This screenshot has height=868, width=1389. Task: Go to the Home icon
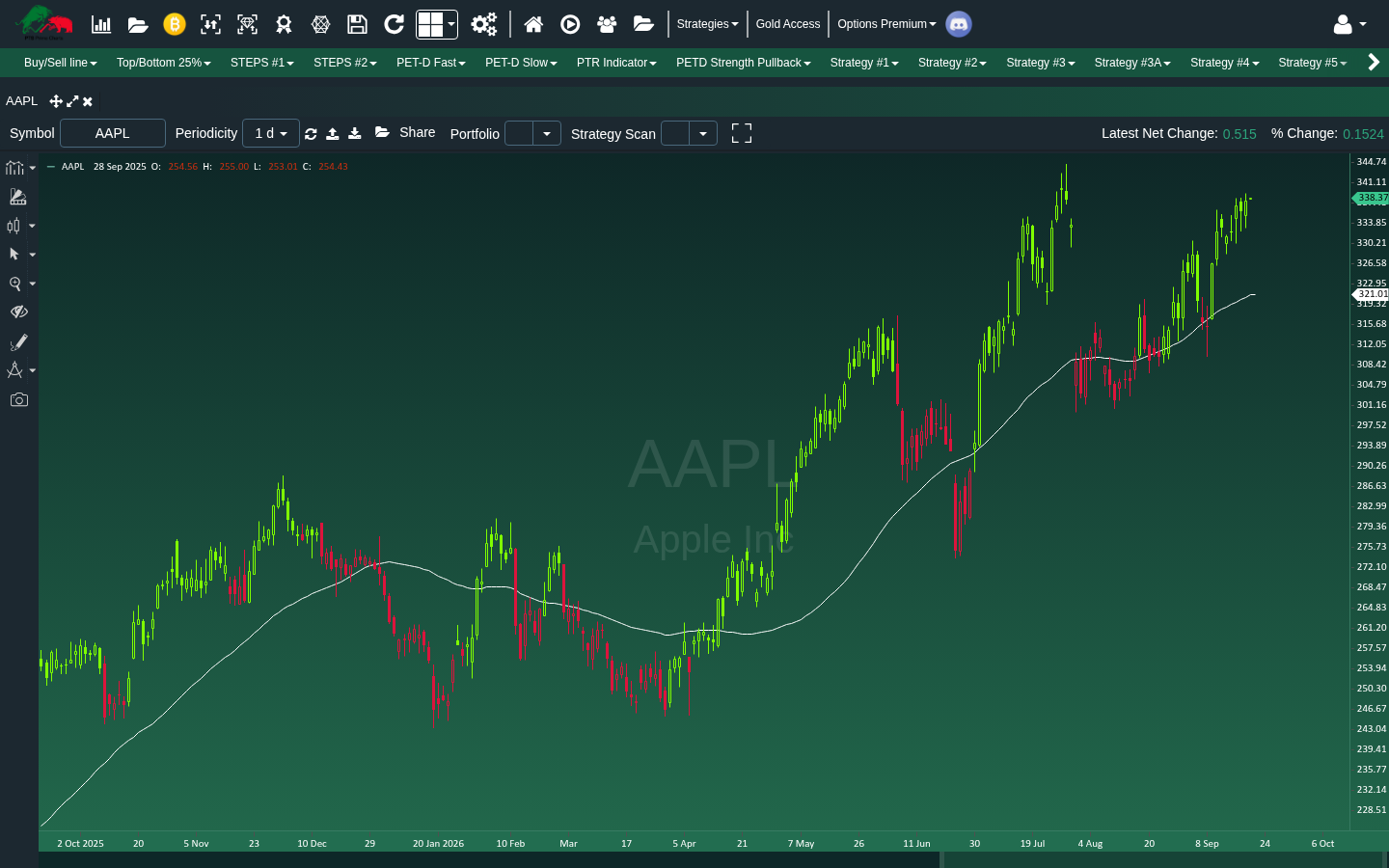[533, 24]
